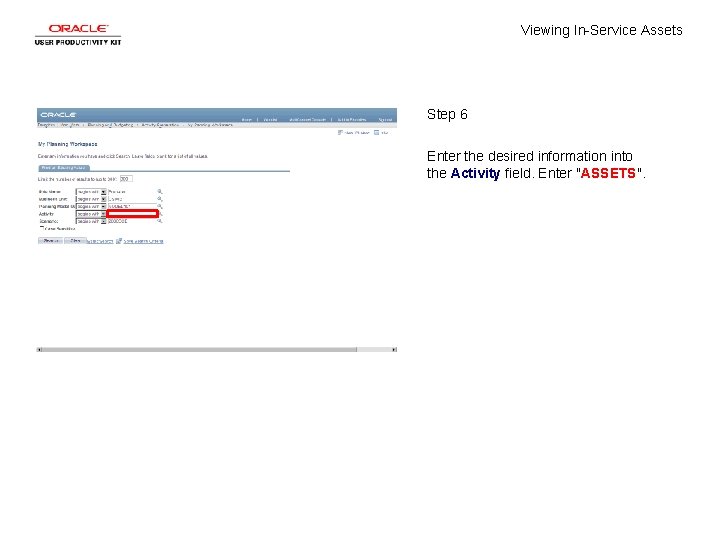Click into the highlighted Activity input field
Image resolution: width=720 pixels, height=540 pixels.
(133, 214)
